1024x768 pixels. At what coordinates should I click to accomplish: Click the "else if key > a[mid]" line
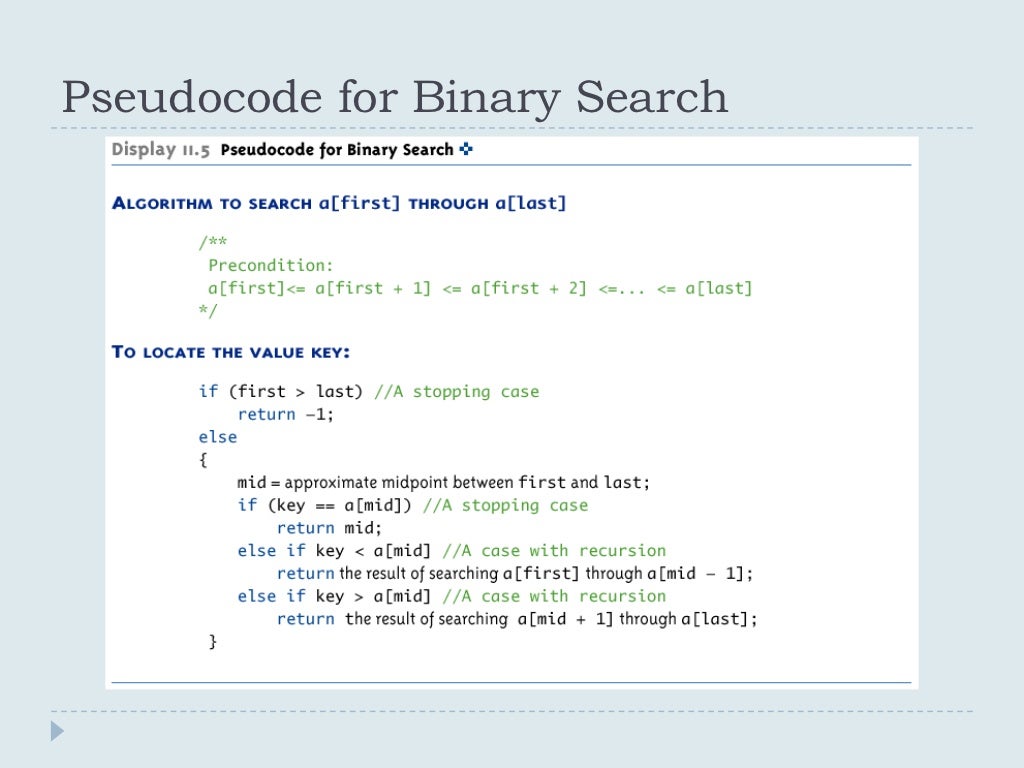pos(334,596)
